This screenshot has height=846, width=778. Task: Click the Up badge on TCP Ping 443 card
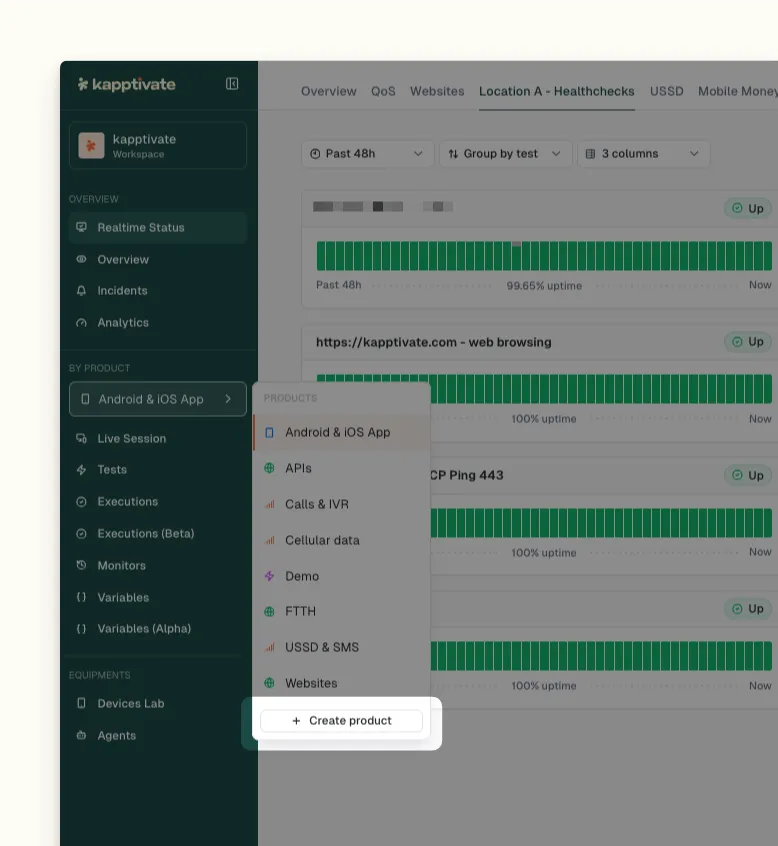[x=748, y=475]
